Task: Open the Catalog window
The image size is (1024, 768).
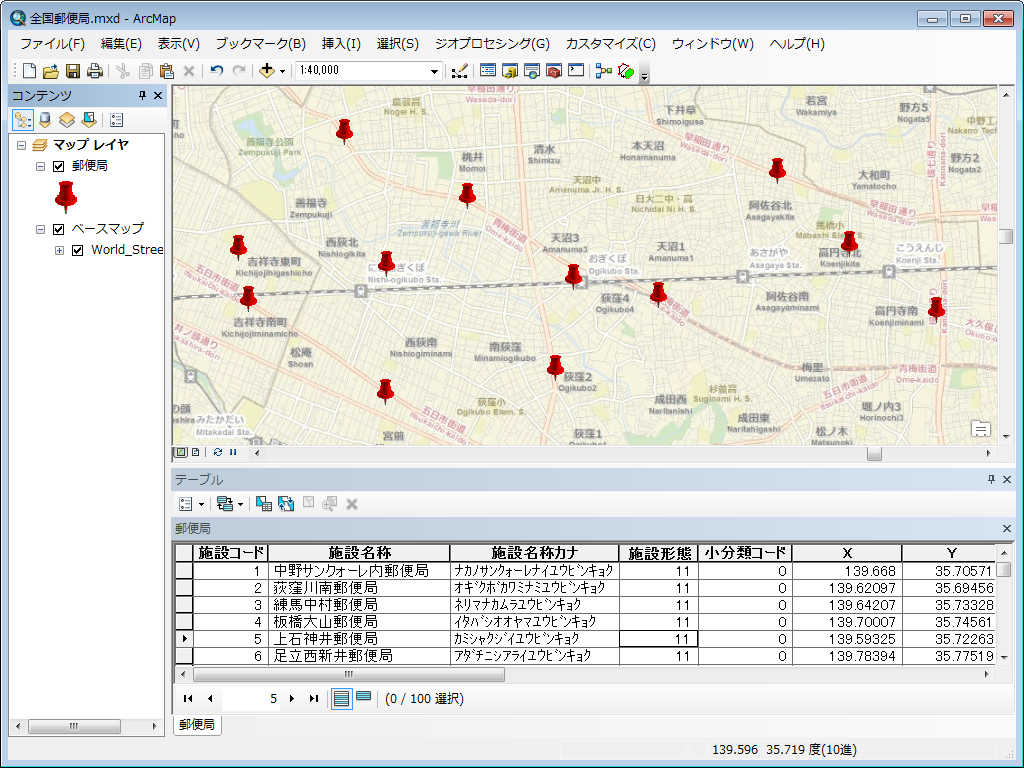Action: [x=510, y=71]
